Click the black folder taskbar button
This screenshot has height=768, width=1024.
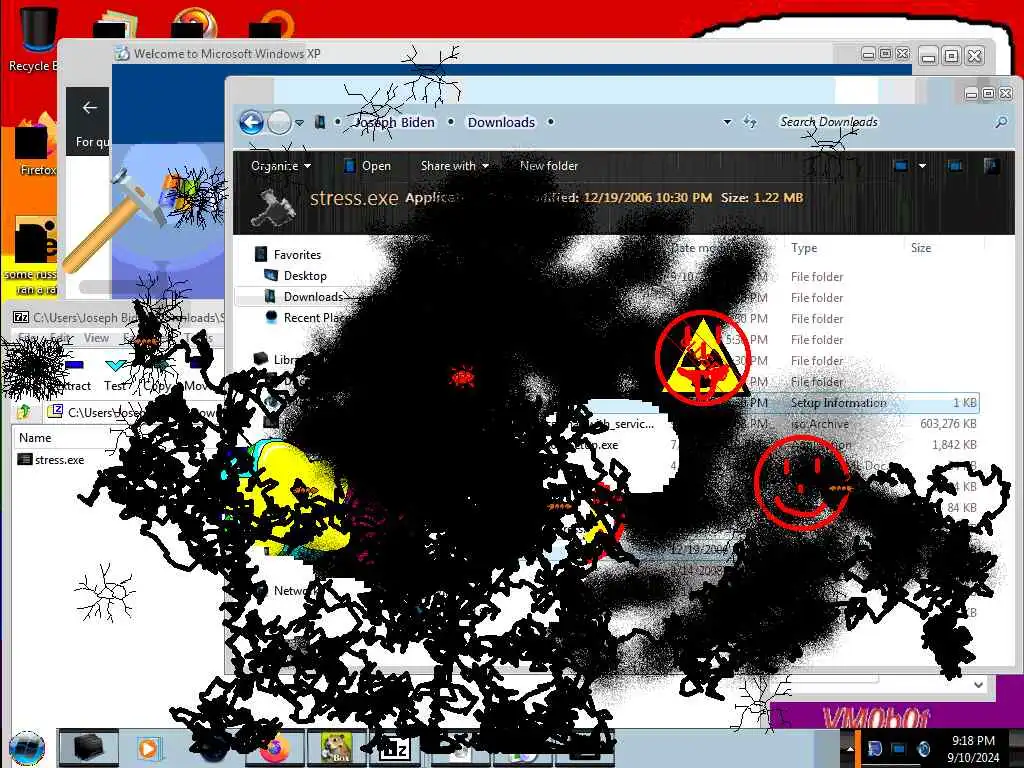tap(88, 748)
